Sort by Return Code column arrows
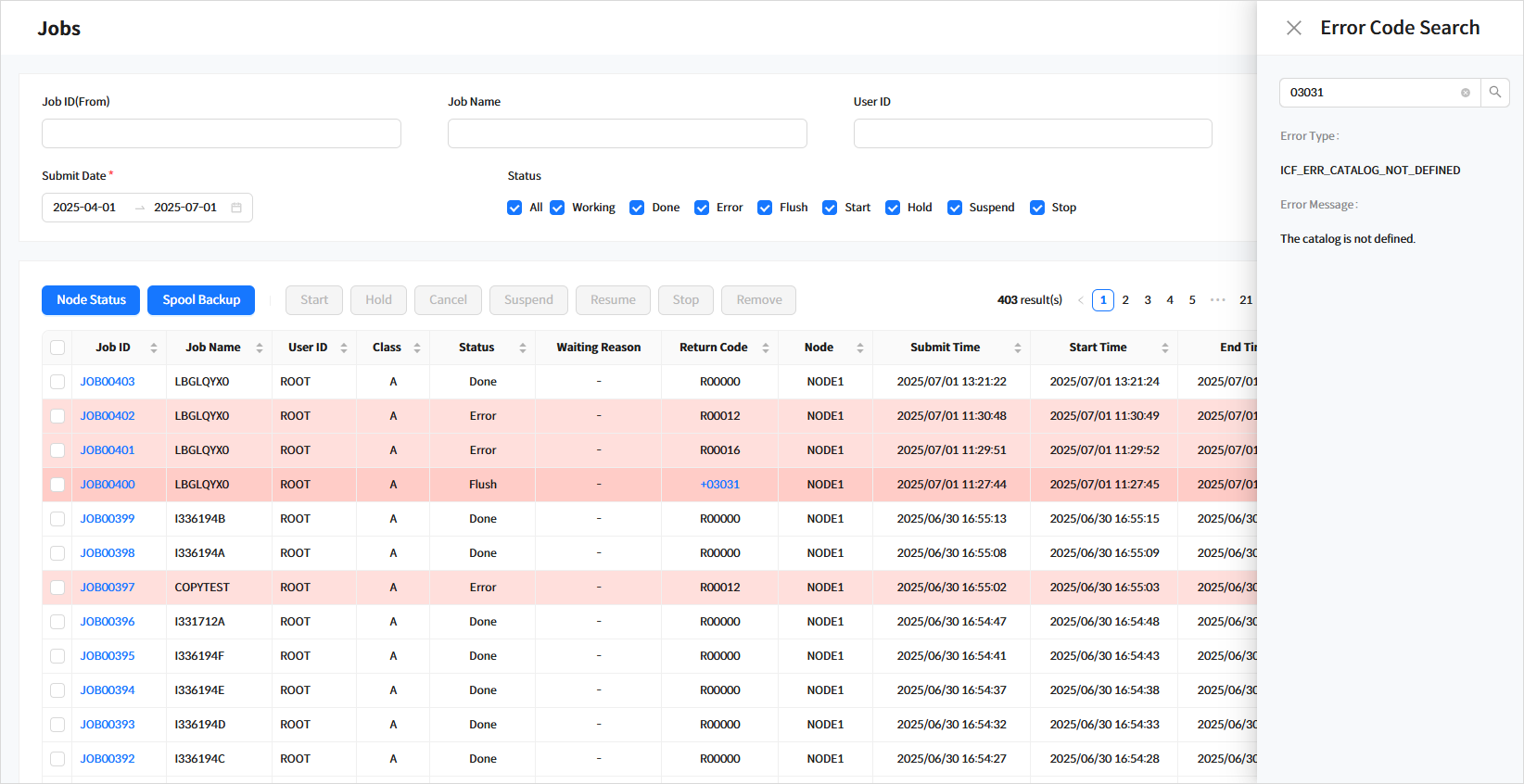 tap(766, 348)
